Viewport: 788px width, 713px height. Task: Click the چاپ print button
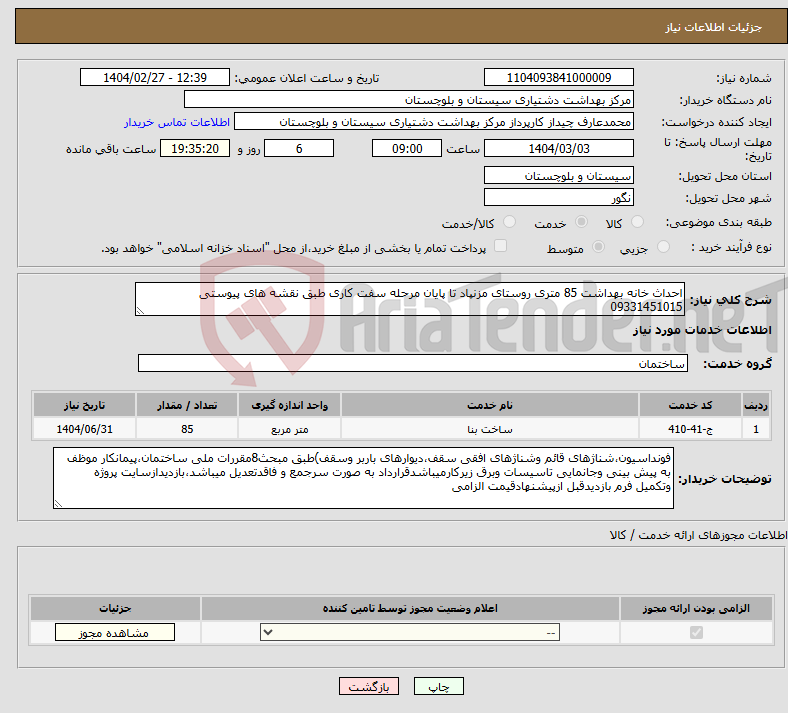click(439, 686)
